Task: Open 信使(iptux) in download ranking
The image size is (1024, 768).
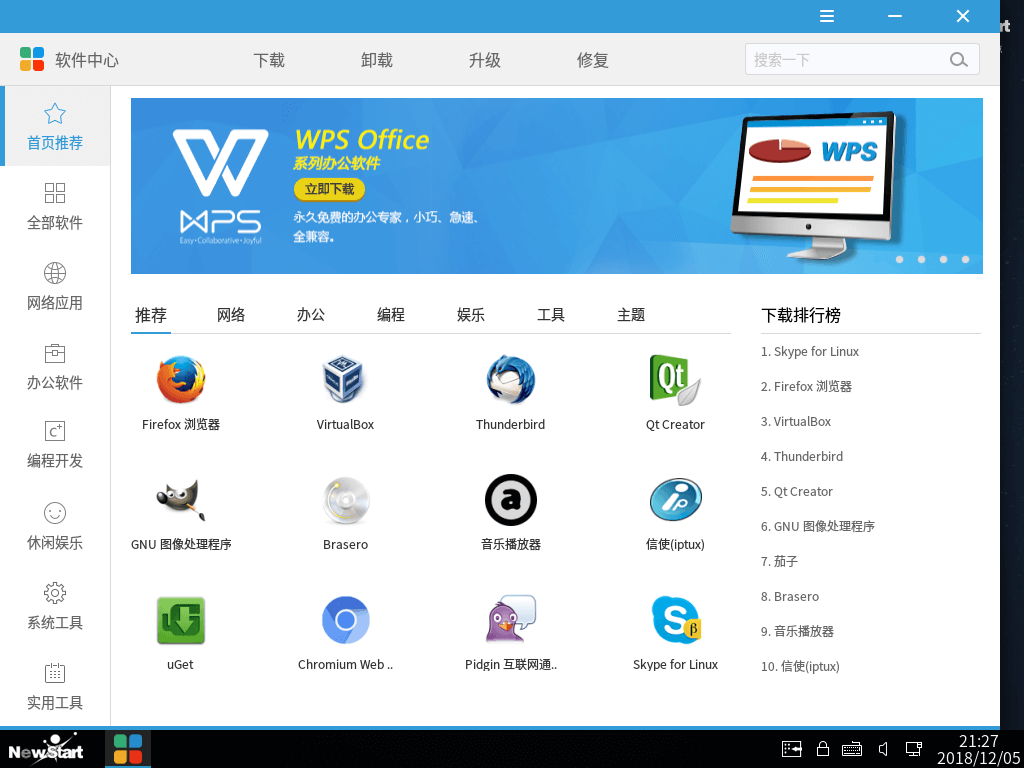Action: (x=800, y=667)
